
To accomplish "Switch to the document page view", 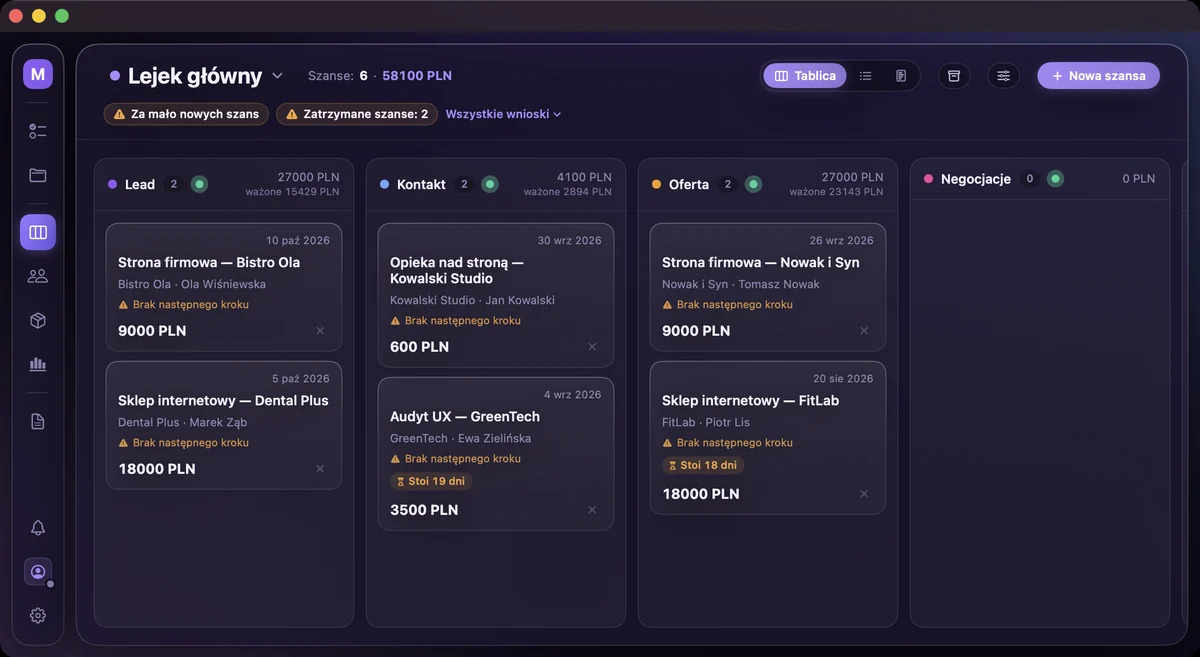I will 901,76.
